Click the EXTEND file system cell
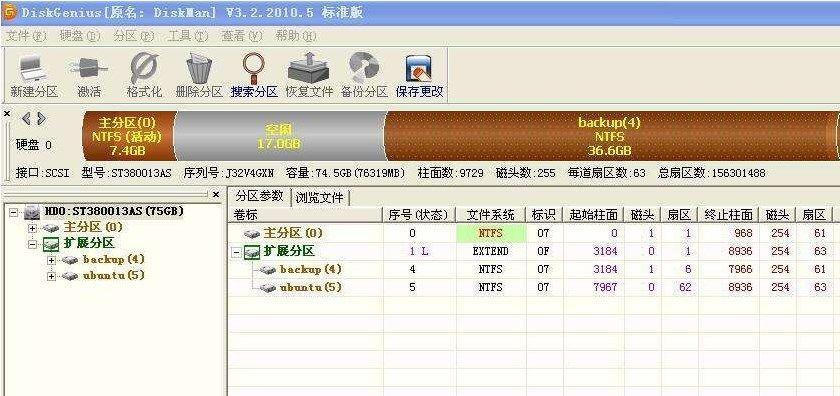Viewport: 840px width, 396px height. click(x=491, y=251)
